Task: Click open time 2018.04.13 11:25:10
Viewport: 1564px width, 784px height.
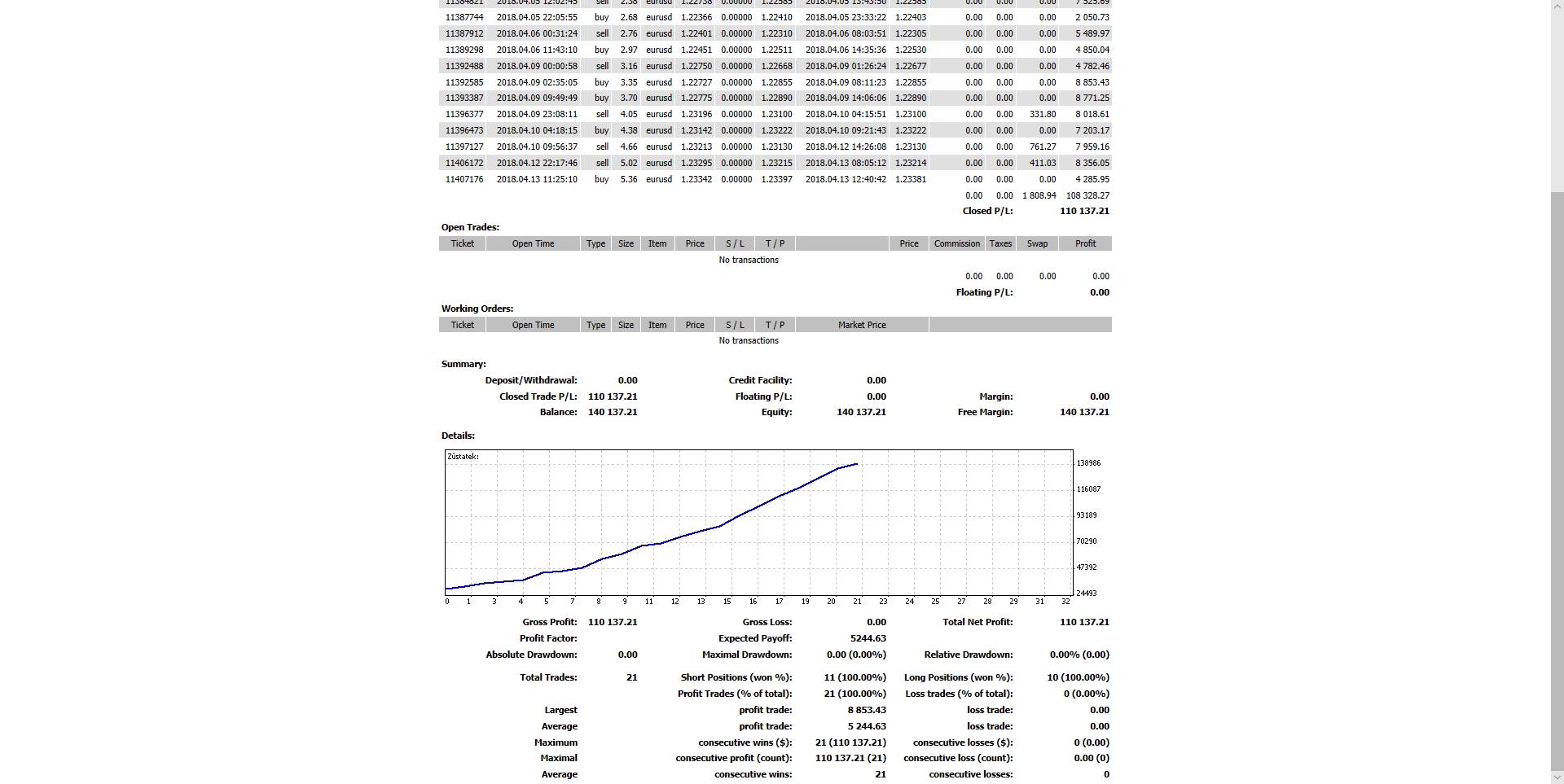Action: pos(537,179)
